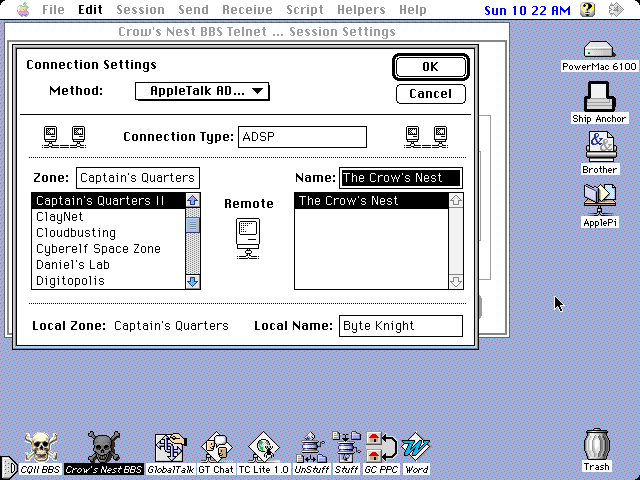Confirm settings with the OK button
Screen dimensions: 640x480
tap(430, 67)
